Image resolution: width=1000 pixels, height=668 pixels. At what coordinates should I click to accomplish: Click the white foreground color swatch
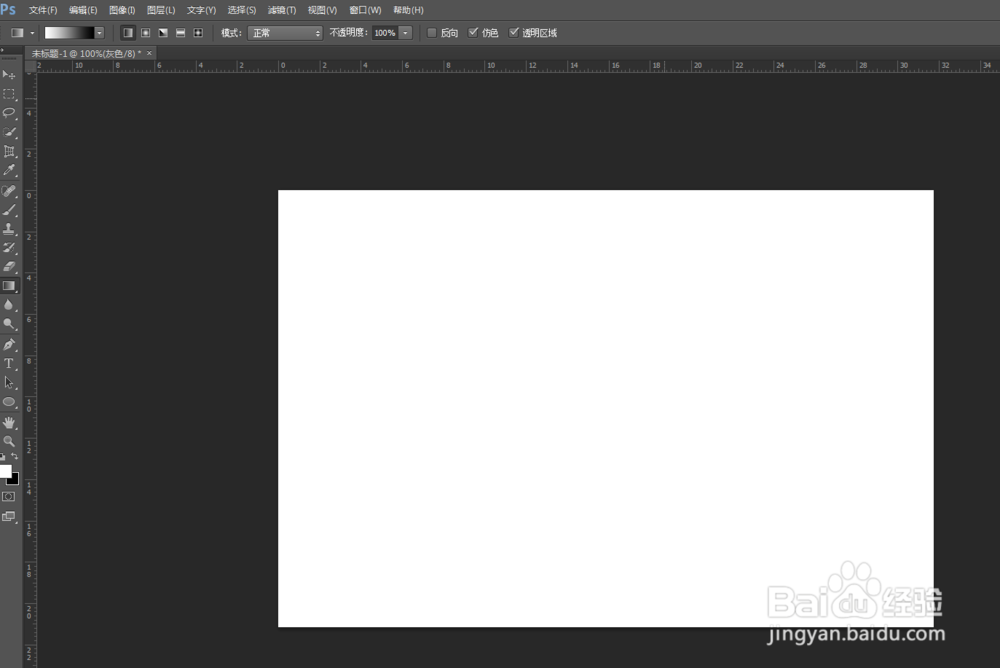(x=4, y=471)
